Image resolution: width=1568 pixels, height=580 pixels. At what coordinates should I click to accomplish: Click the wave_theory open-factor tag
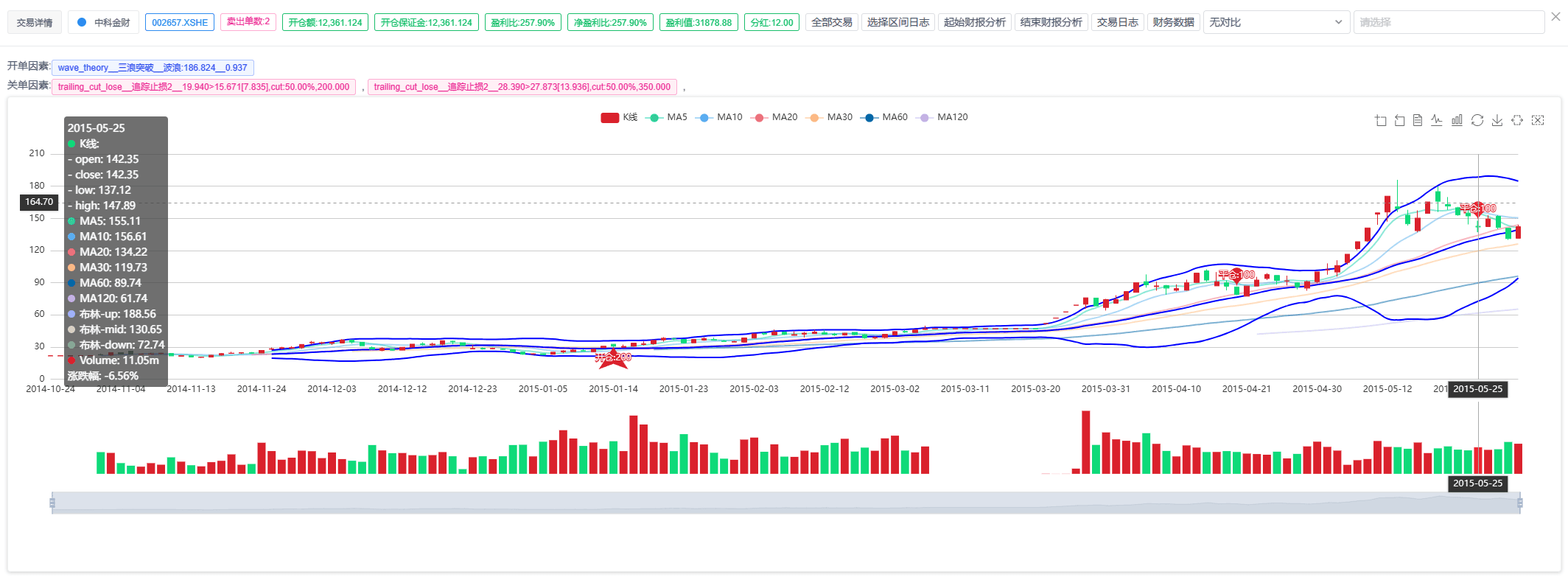153,68
